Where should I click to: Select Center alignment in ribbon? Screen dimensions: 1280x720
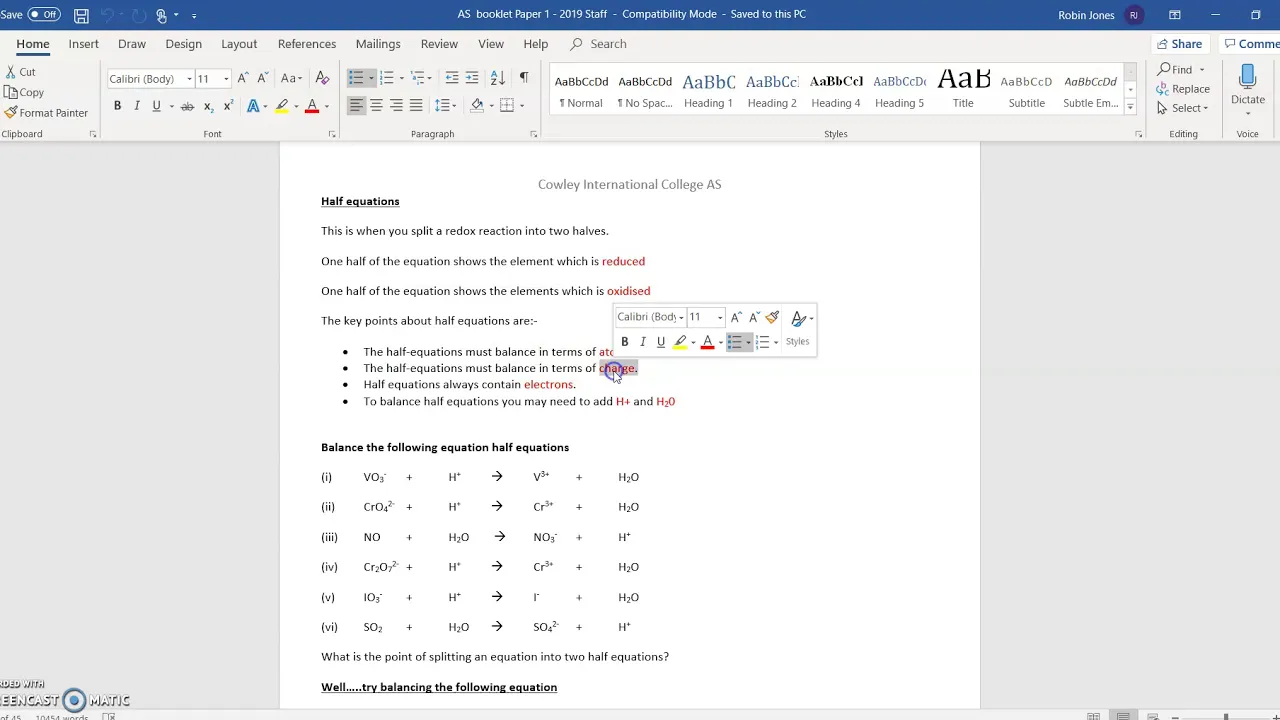coord(376,106)
